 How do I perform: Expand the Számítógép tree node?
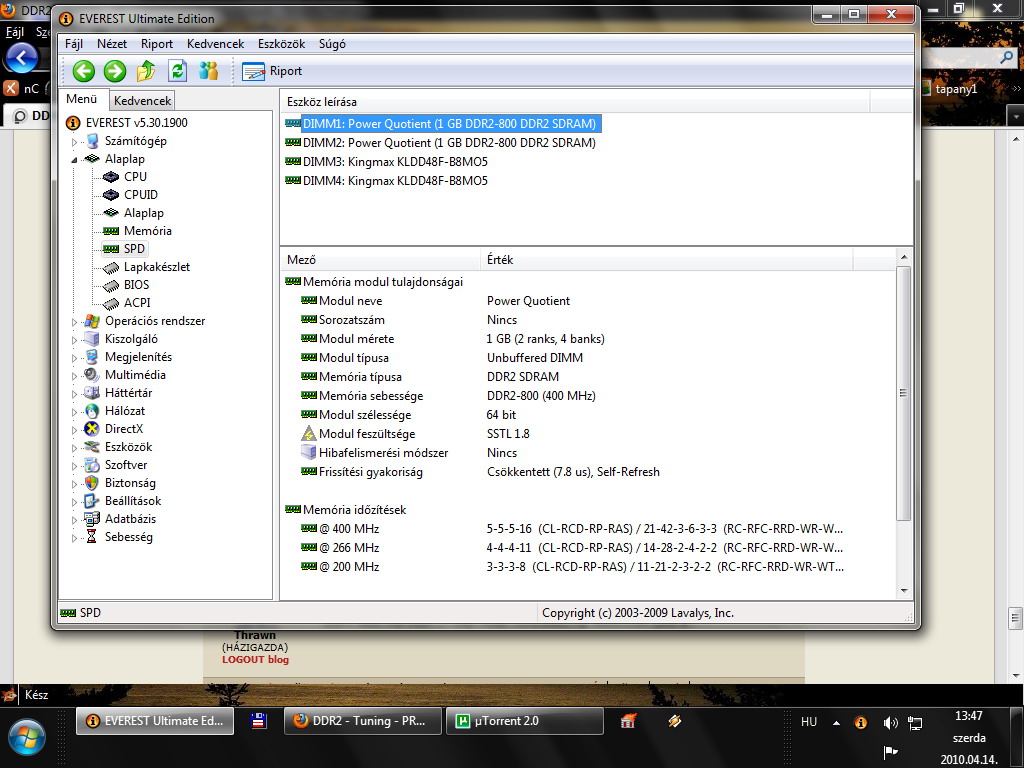point(74,142)
